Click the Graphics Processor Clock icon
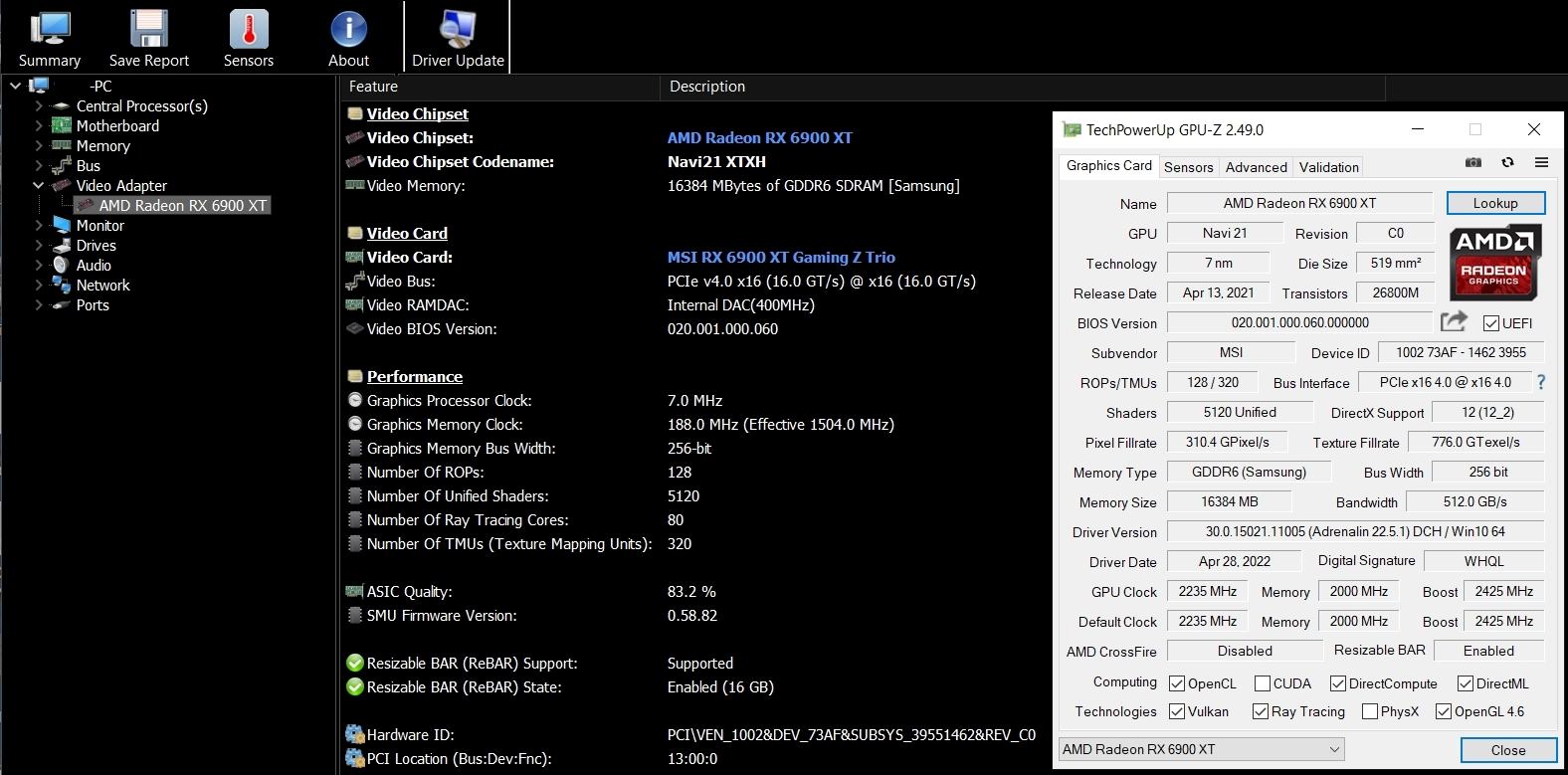The image size is (1568, 775). tap(354, 400)
